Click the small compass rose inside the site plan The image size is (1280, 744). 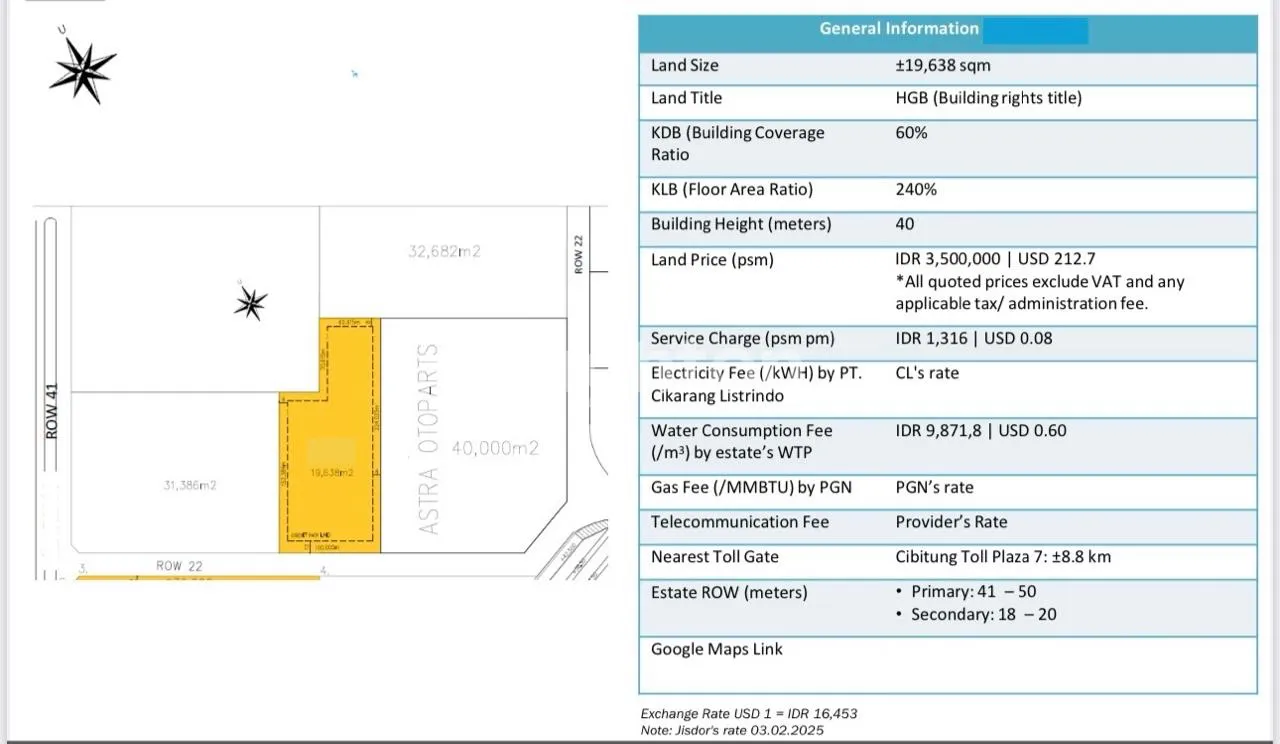click(x=250, y=301)
